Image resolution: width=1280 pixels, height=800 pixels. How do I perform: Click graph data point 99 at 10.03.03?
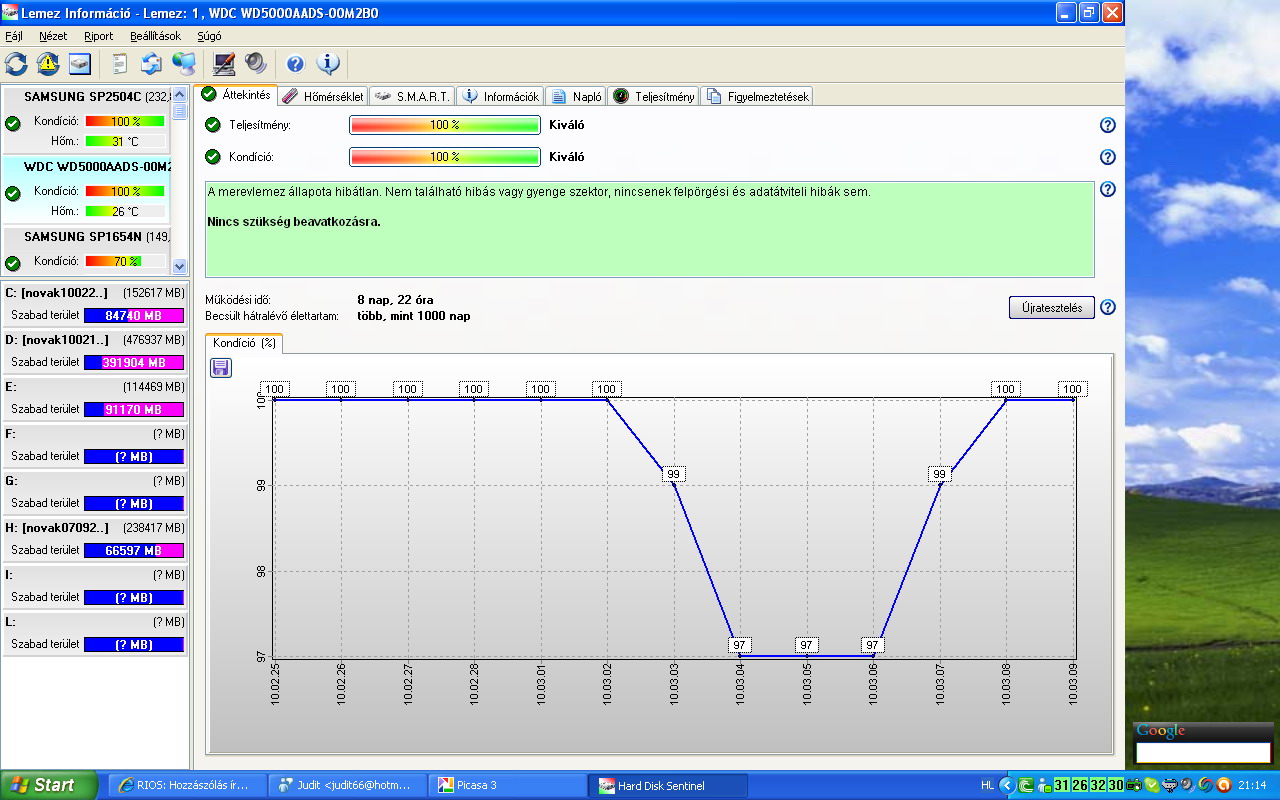(673, 474)
